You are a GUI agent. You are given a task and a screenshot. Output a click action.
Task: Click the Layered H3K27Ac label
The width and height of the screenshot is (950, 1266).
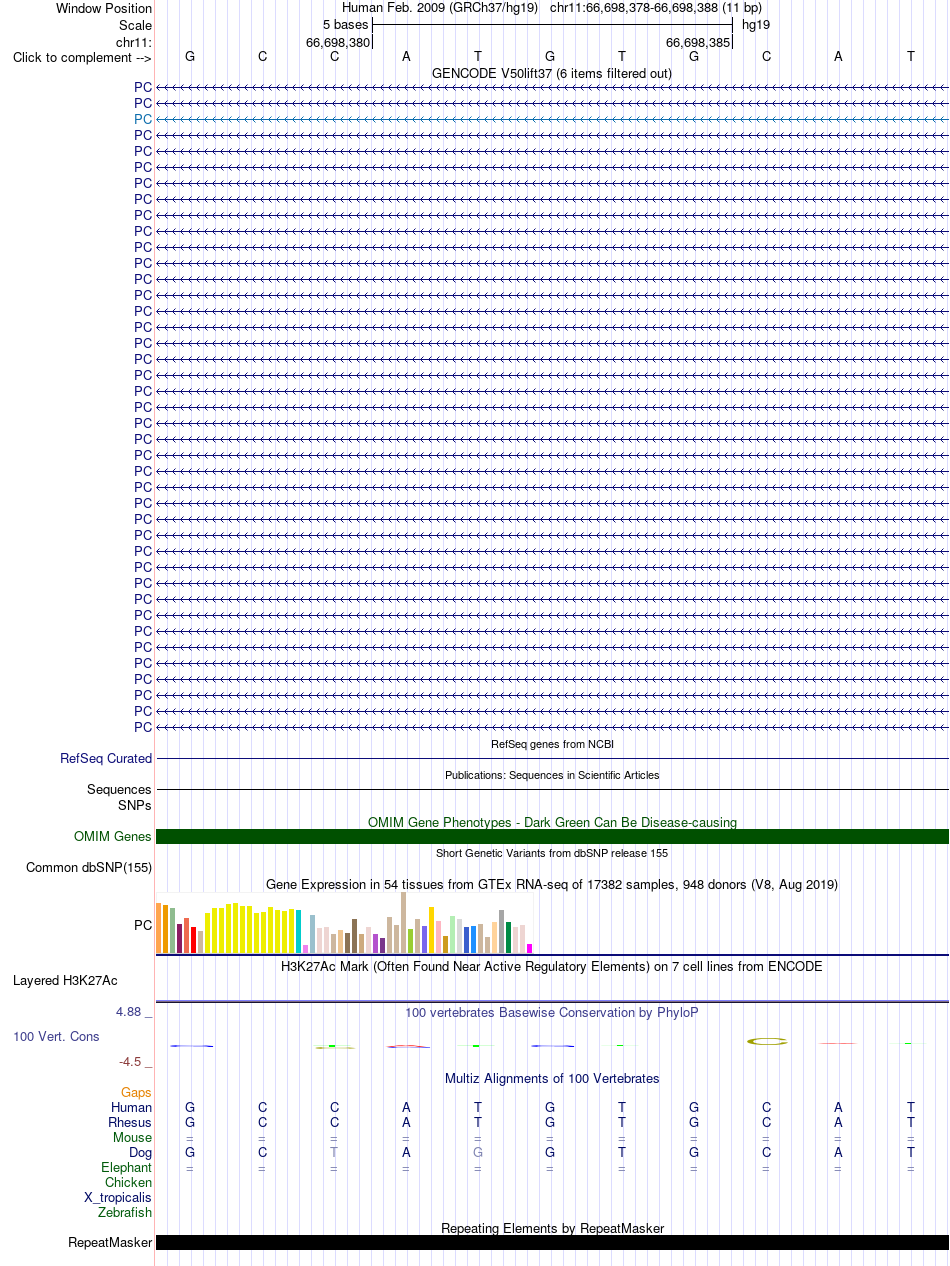(65, 981)
